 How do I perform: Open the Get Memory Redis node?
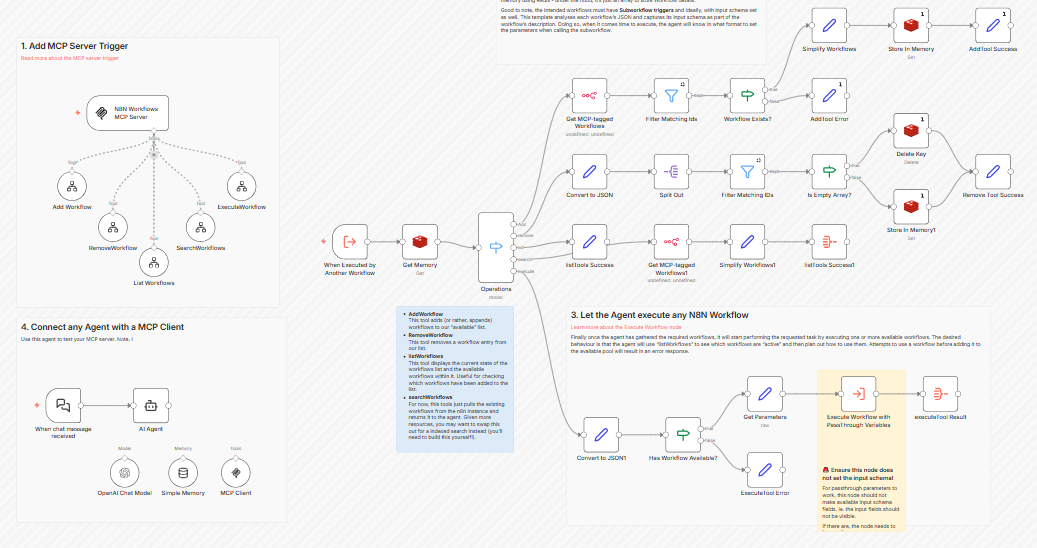420,242
